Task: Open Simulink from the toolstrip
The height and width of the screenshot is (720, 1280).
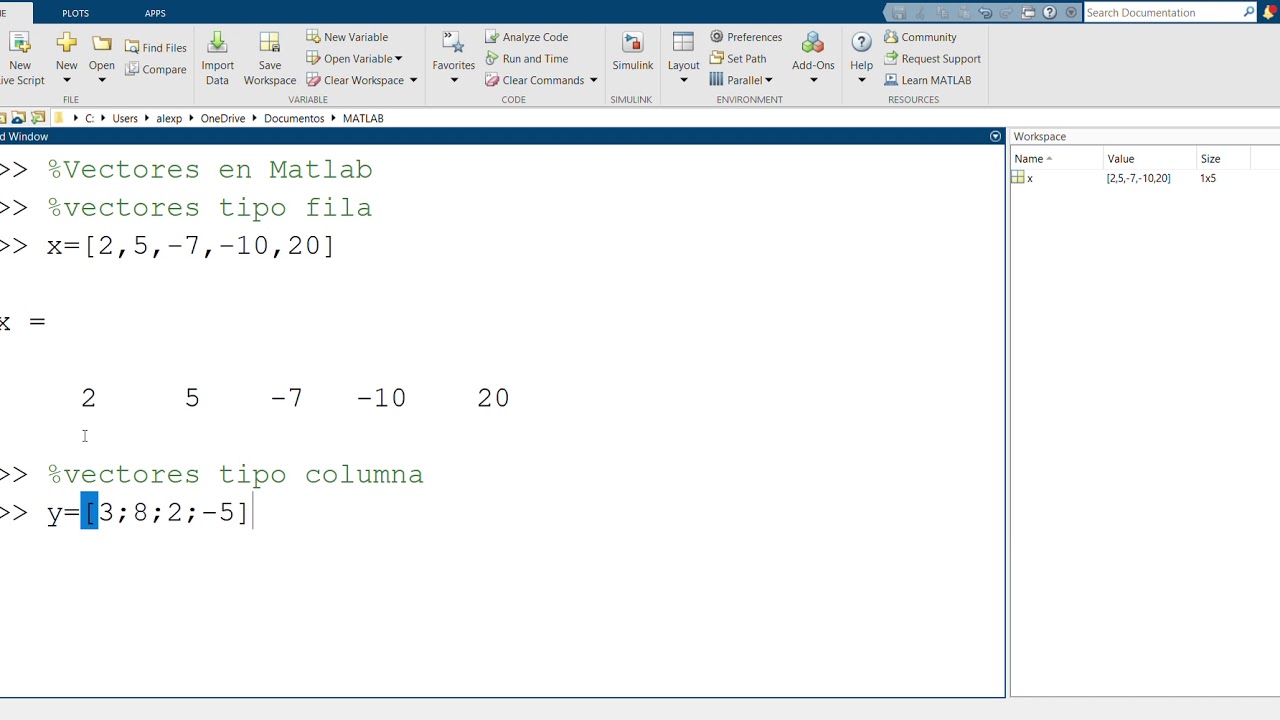Action: [632, 52]
